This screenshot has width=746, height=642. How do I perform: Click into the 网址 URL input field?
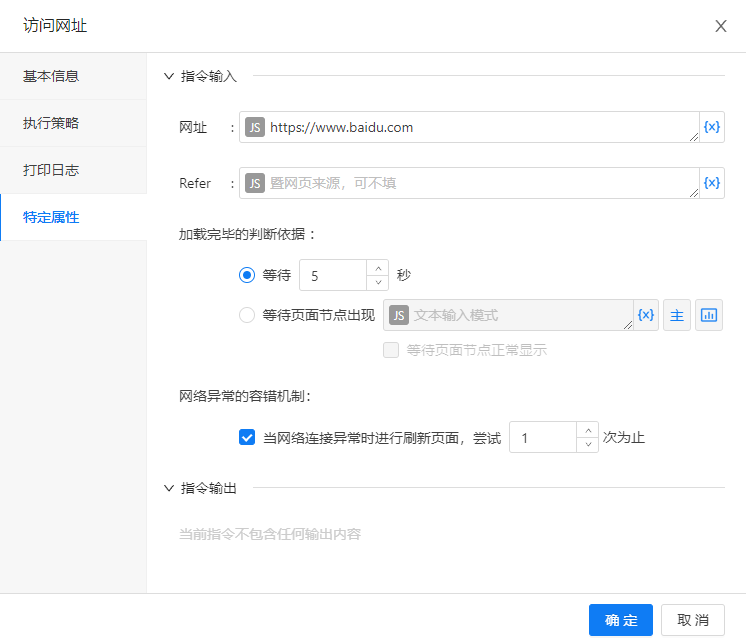pos(481,127)
